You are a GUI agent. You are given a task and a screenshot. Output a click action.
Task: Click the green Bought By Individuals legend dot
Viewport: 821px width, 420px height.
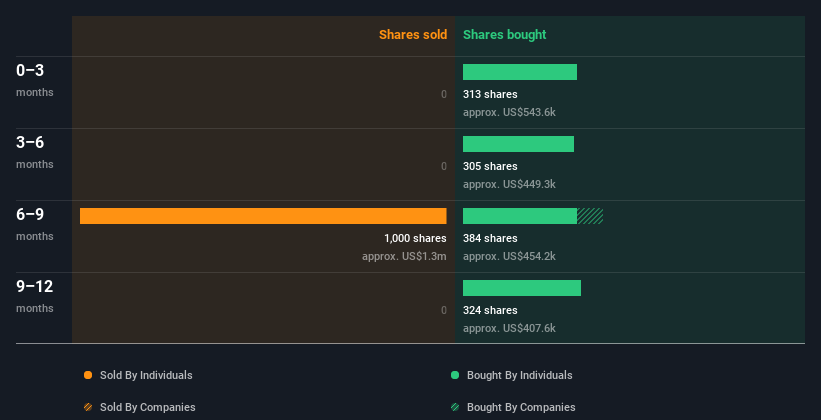click(455, 375)
